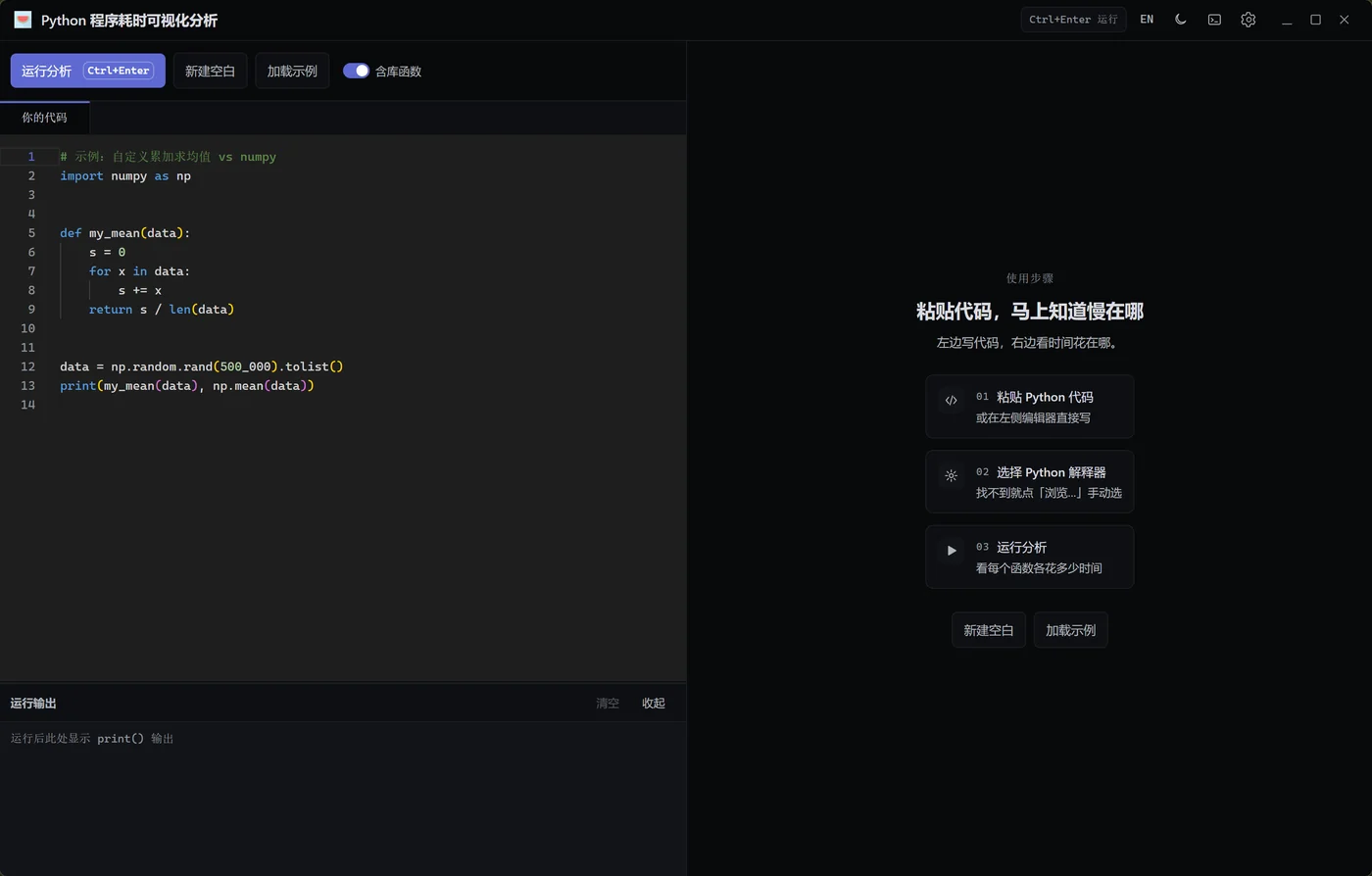Collapse the output panel with 收起
1372x876 pixels.
(x=654, y=704)
